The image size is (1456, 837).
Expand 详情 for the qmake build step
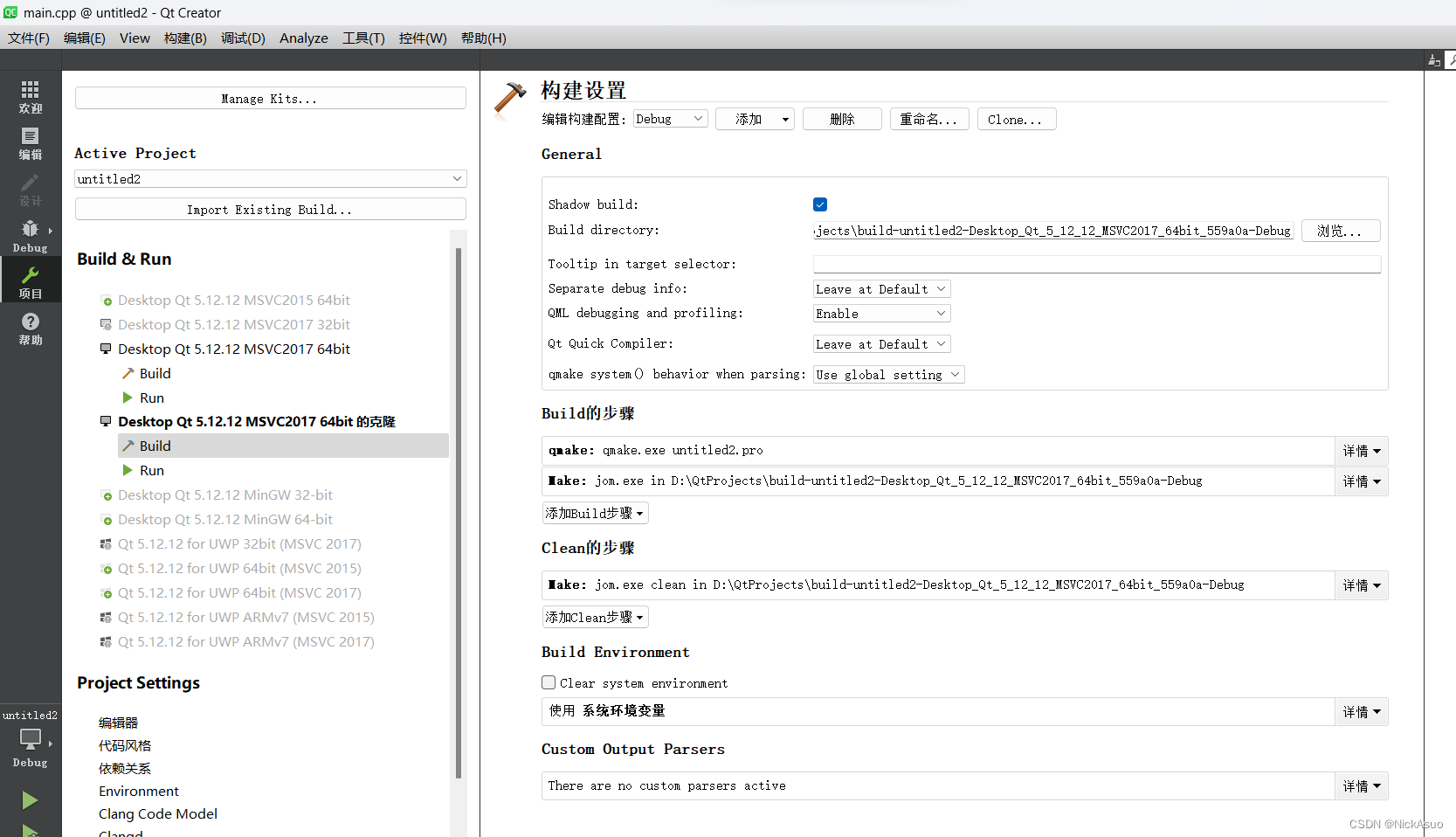1362,451
